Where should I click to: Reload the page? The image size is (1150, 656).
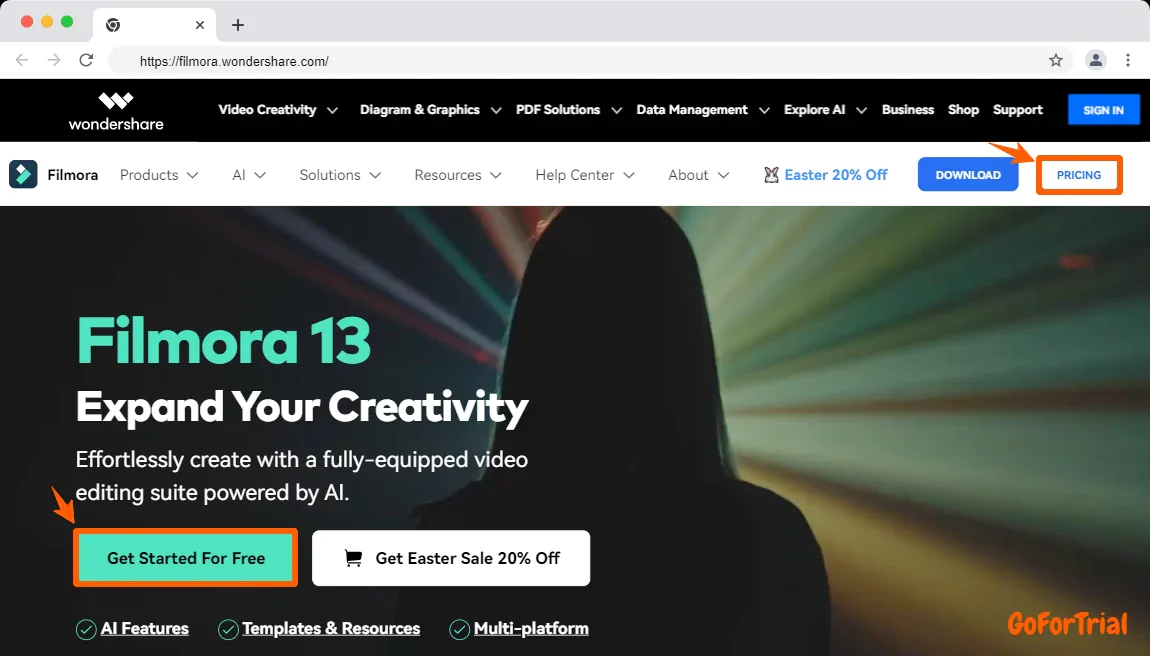(87, 60)
